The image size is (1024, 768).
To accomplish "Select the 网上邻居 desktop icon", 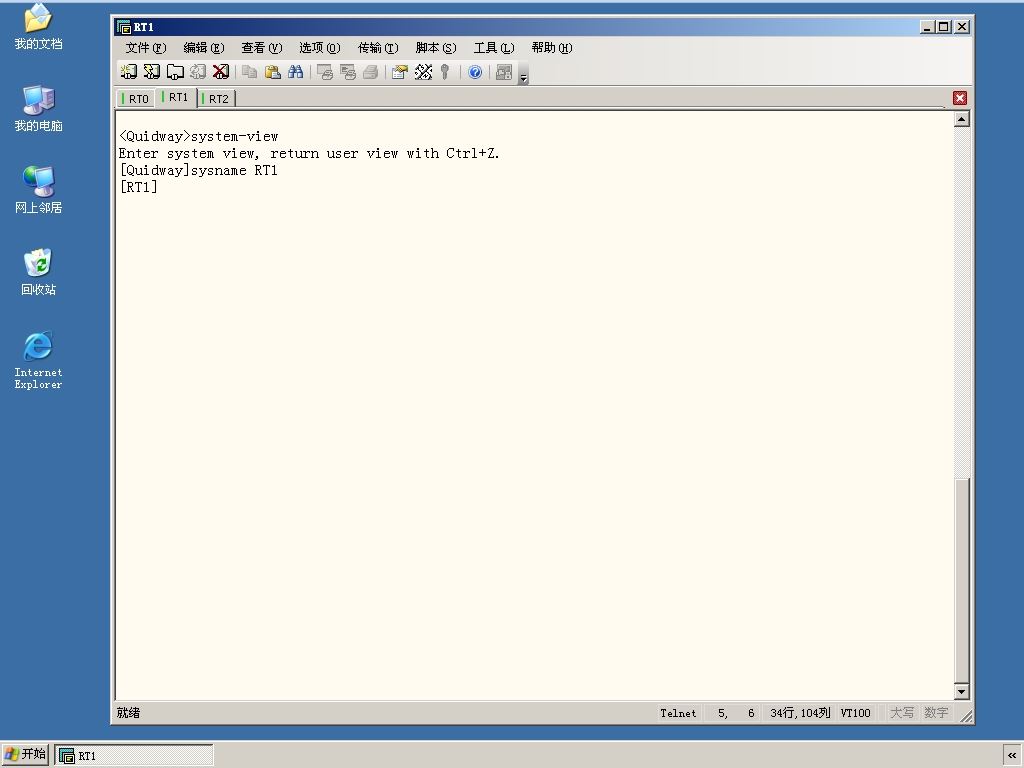I will click(x=39, y=190).
